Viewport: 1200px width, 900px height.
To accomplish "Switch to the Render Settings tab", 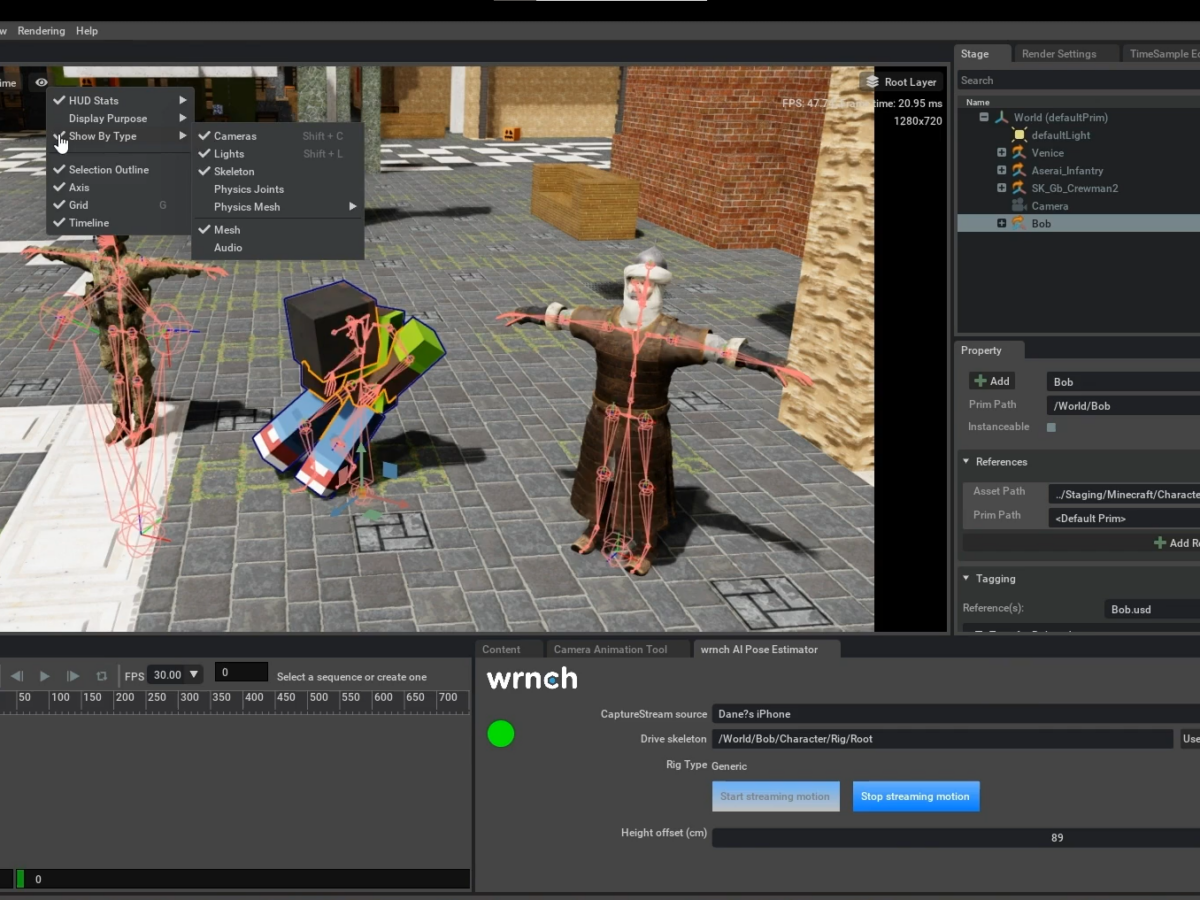I will coord(1058,54).
